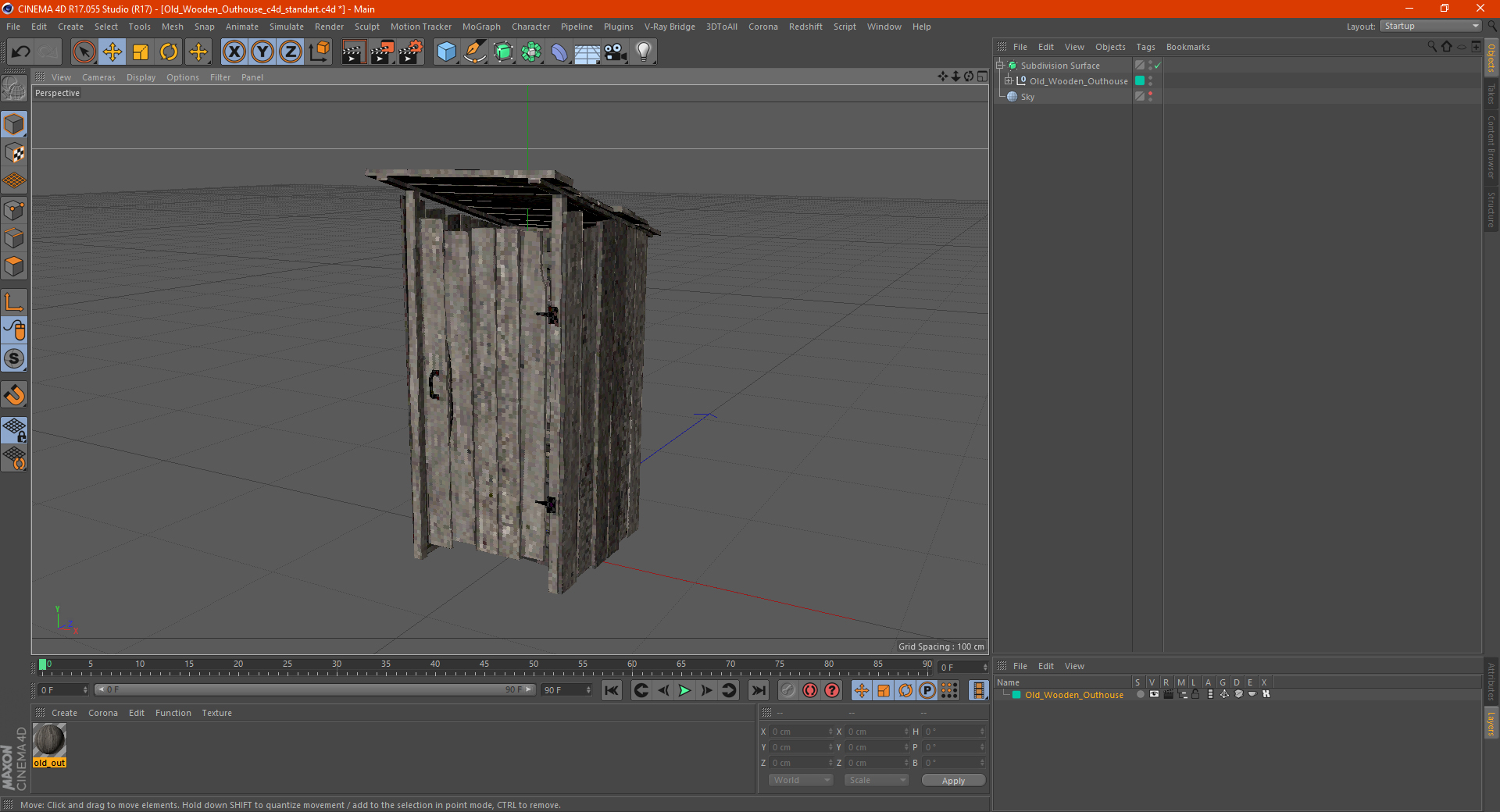
Task: Toggle Sky object visibility dots
Action: (1150, 97)
